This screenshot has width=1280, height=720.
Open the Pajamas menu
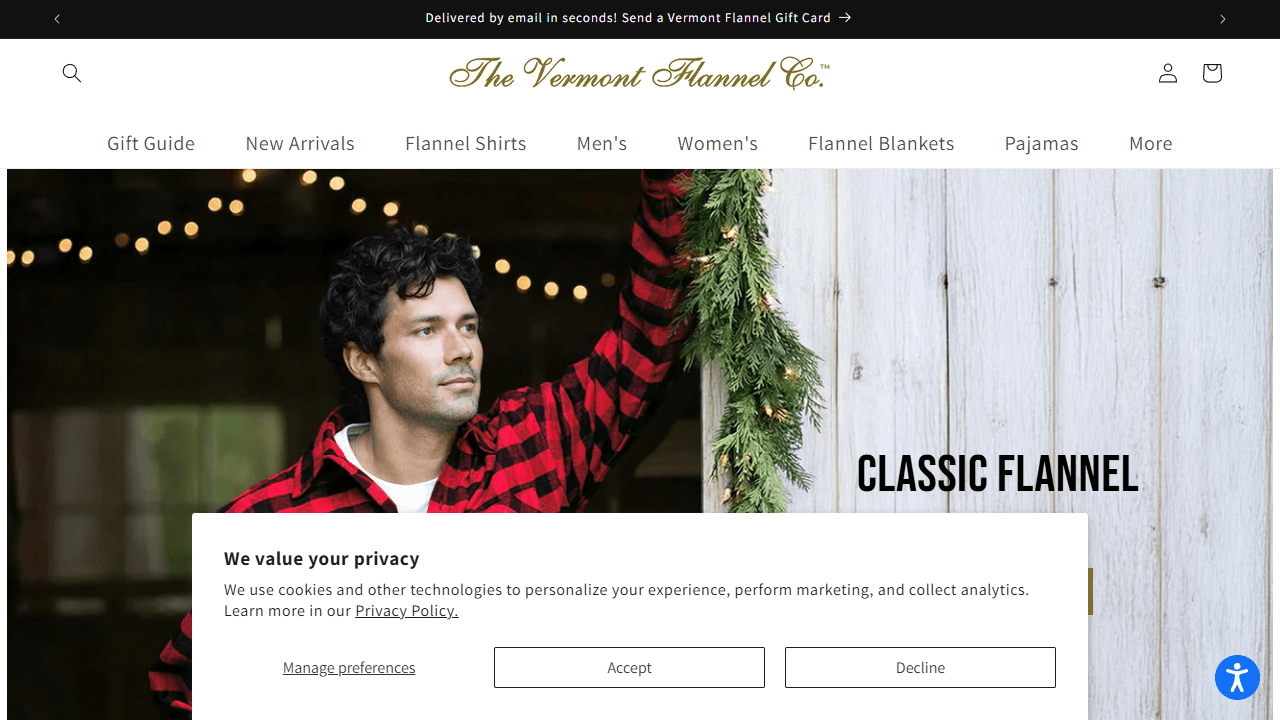pyautogui.click(x=1042, y=143)
